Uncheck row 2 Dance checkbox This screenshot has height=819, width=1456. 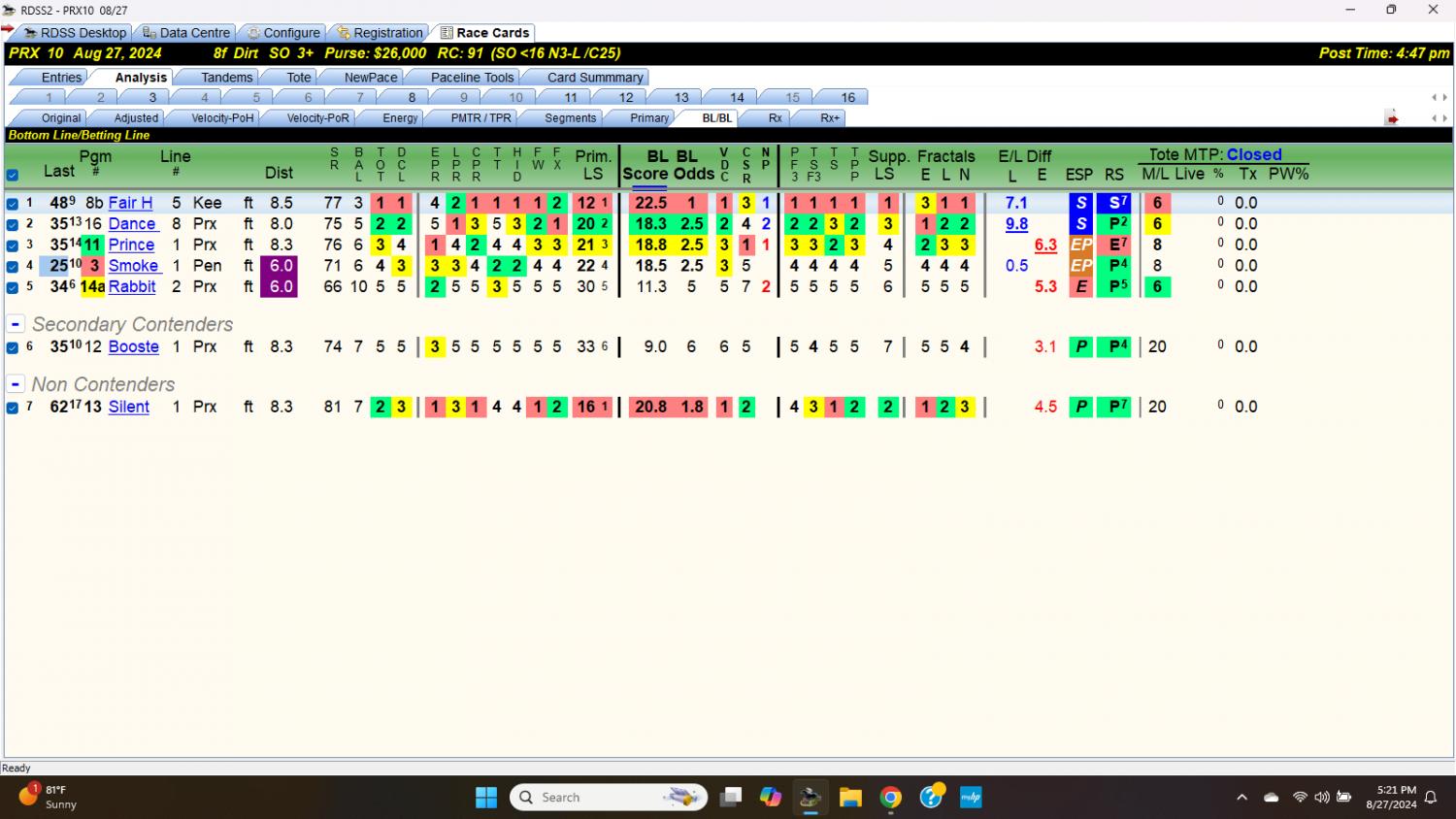(13, 224)
